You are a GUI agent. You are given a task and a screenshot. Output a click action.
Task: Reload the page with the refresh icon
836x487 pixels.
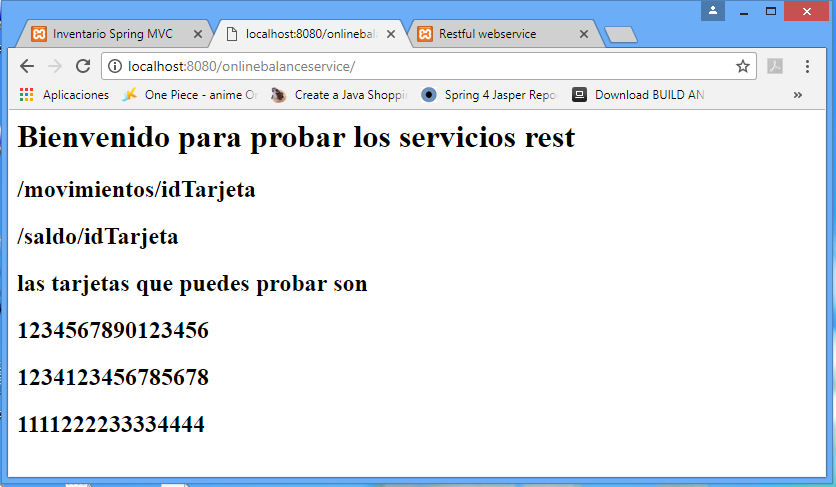click(83, 66)
